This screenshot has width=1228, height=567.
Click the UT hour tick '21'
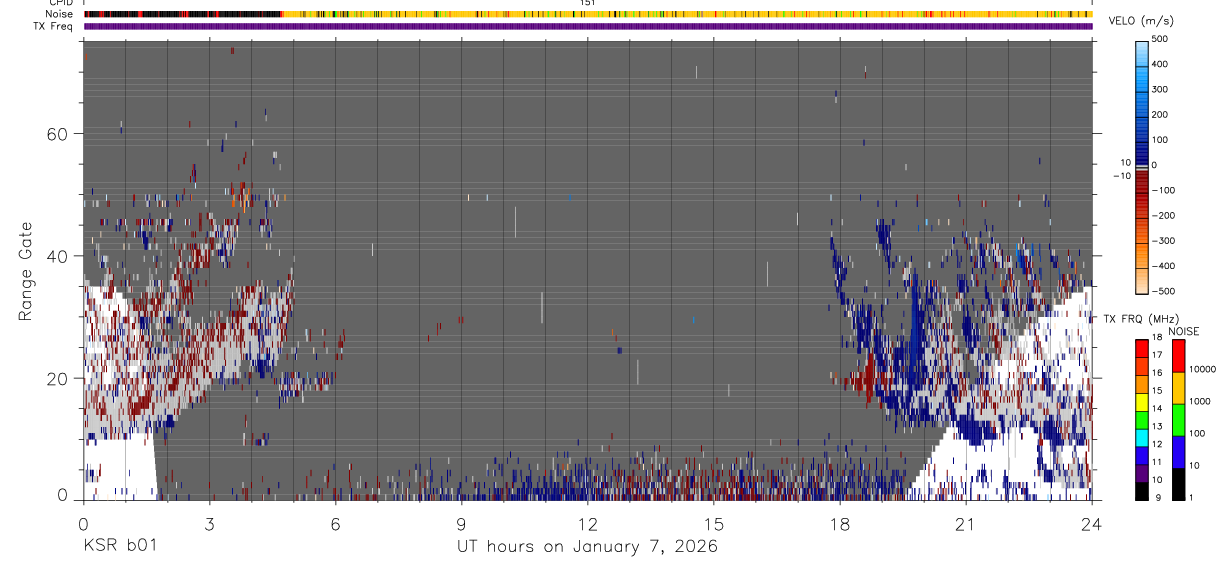pos(966,523)
